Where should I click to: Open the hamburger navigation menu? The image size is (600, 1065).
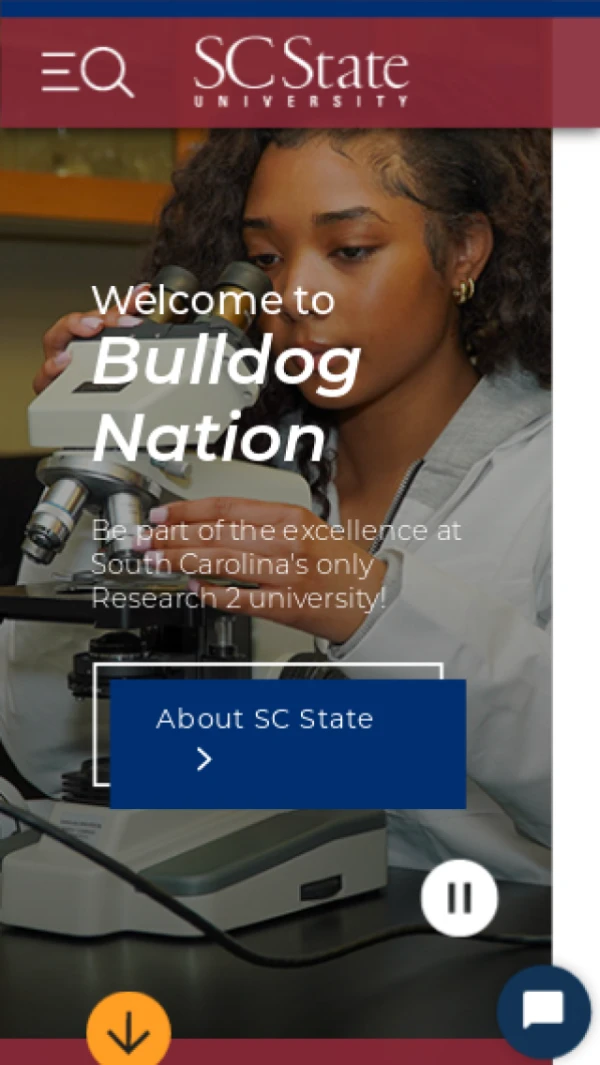coord(59,73)
